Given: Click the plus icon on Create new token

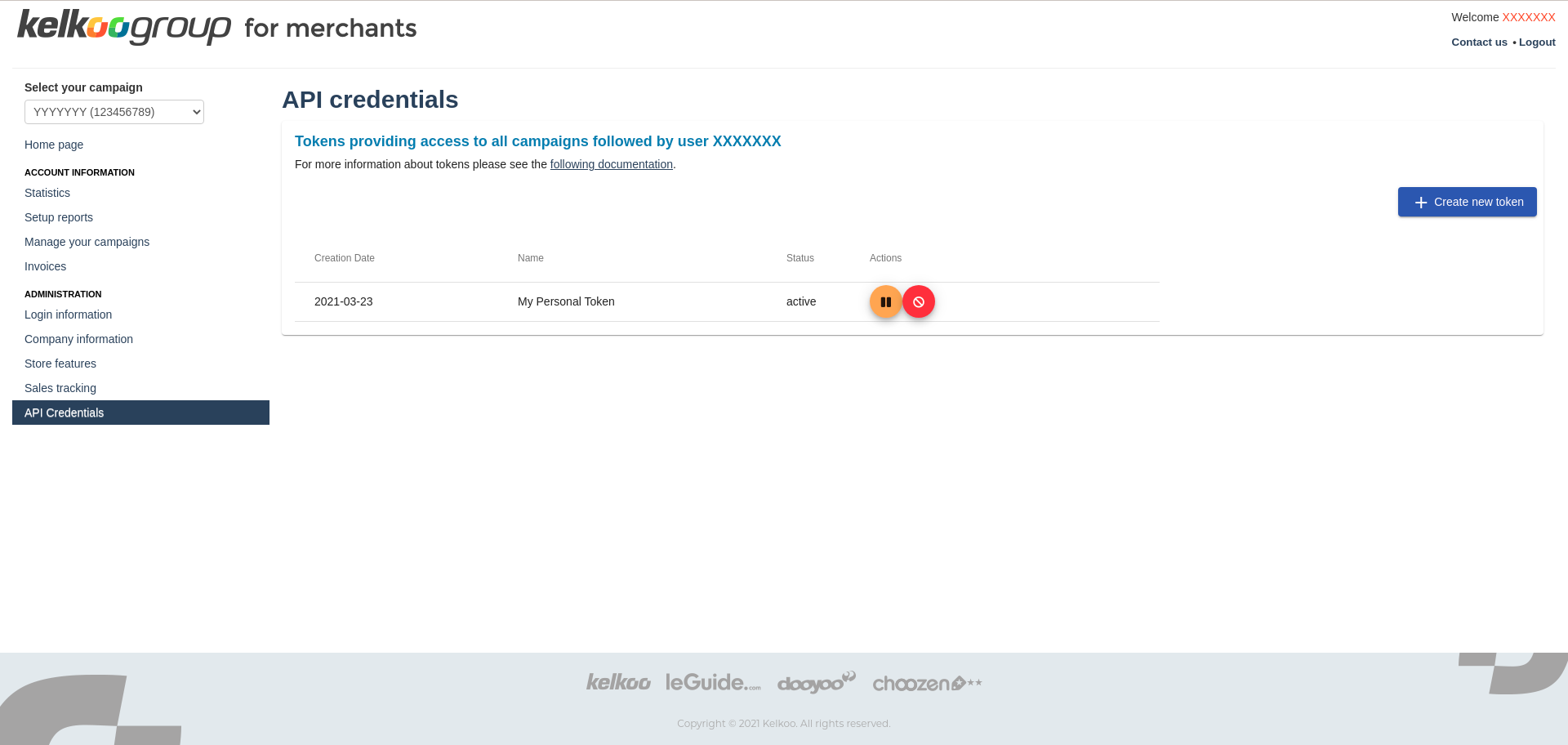Looking at the screenshot, I should click(1422, 202).
